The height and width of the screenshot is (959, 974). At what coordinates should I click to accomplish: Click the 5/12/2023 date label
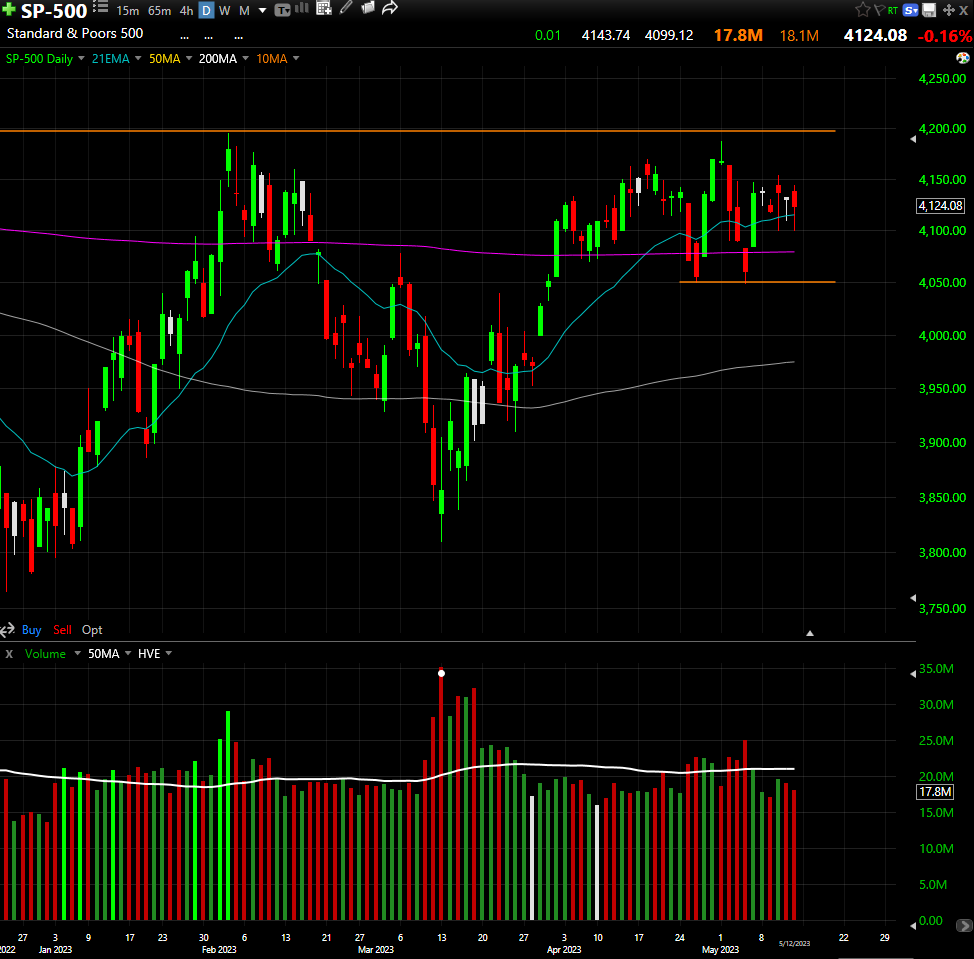pos(794,943)
